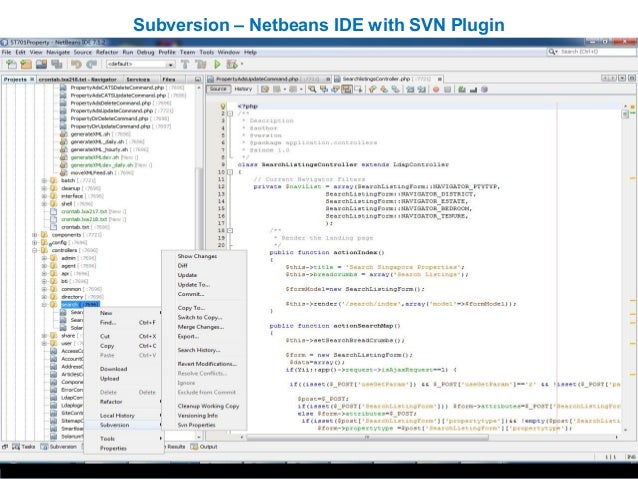Choose Commit... from the Subversion submenu
The height and width of the screenshot is (479, 638).
point(193,294)
